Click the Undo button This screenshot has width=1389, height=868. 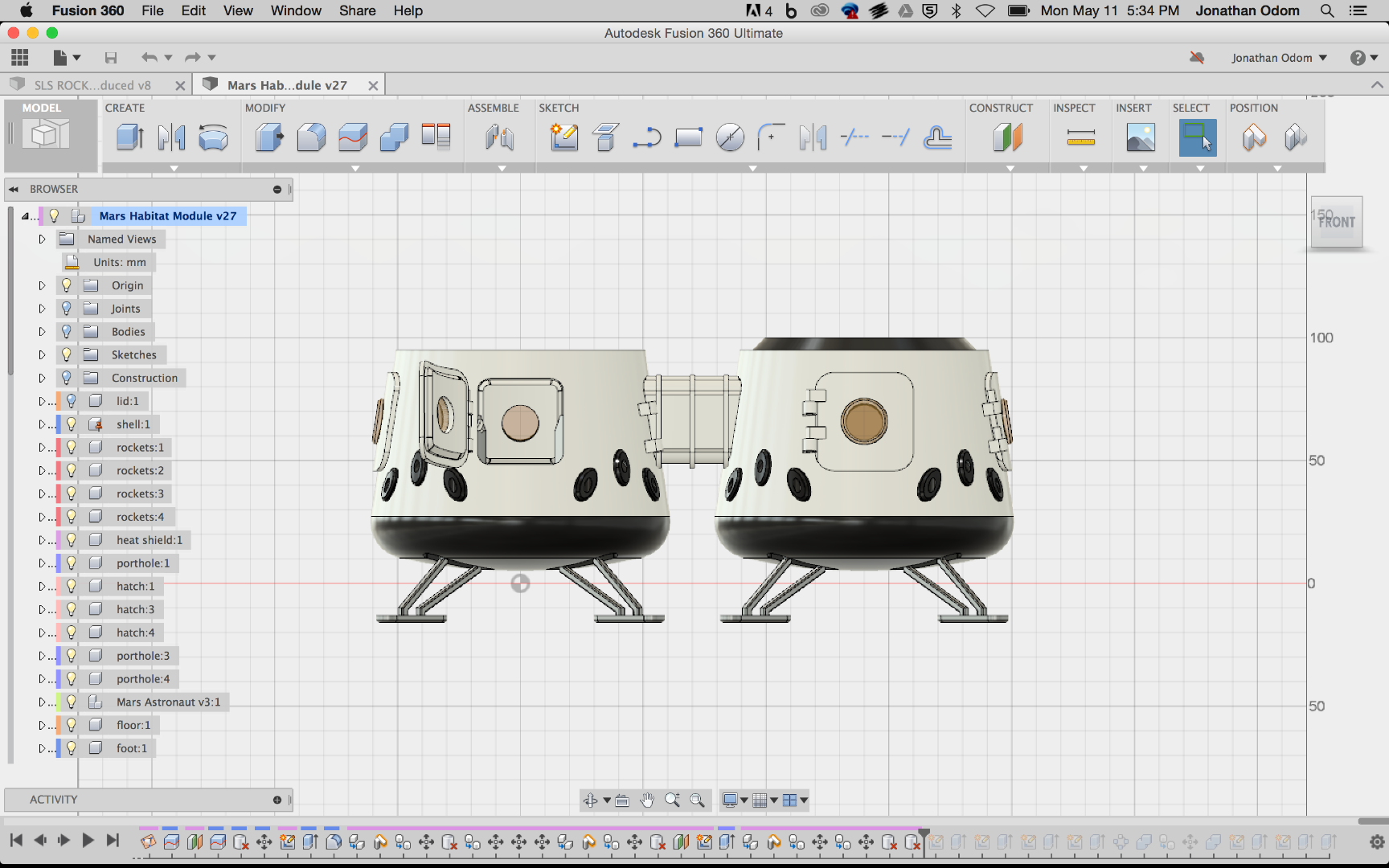coord(150,57)
